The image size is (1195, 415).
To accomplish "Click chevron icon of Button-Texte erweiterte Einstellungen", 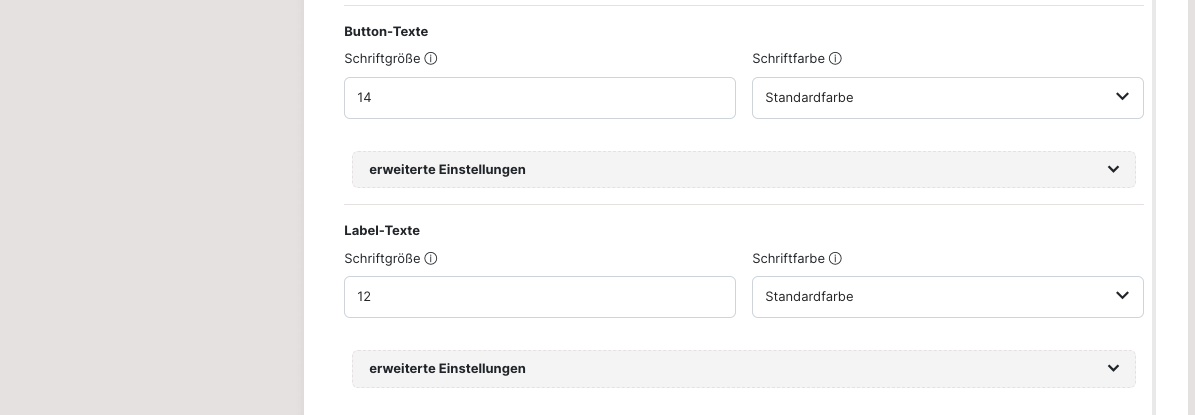I will [x=1113, y=170].
